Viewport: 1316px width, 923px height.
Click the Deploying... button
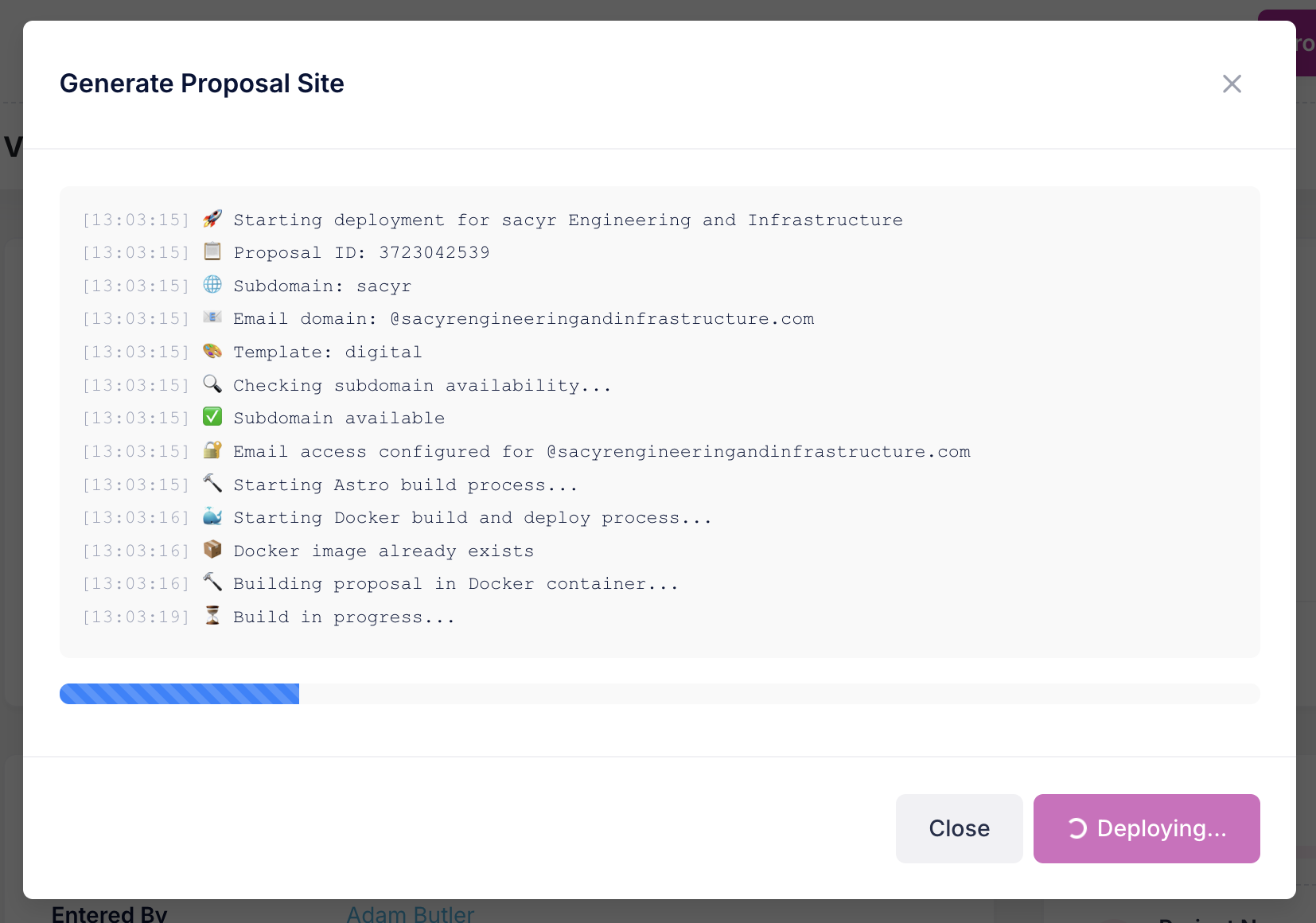pyautogui.click(x=1146, y=828)
